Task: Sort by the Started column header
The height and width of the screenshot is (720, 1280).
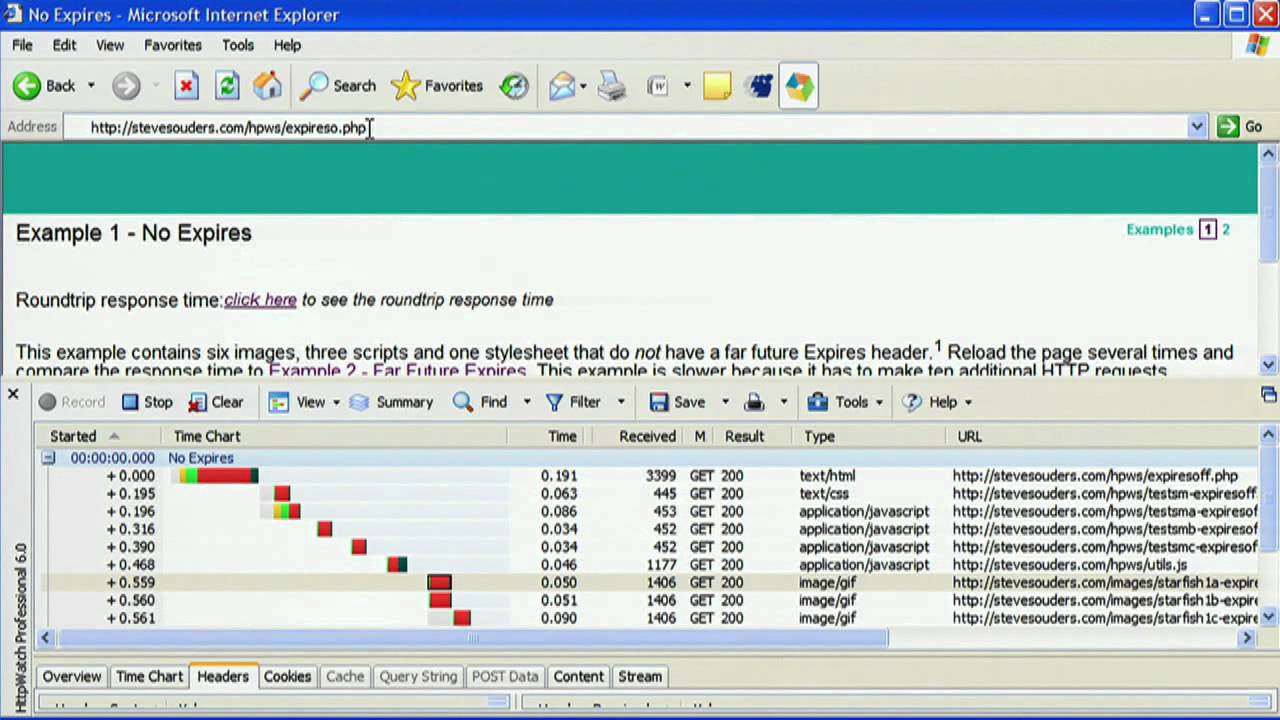Action: click(73, 436)
